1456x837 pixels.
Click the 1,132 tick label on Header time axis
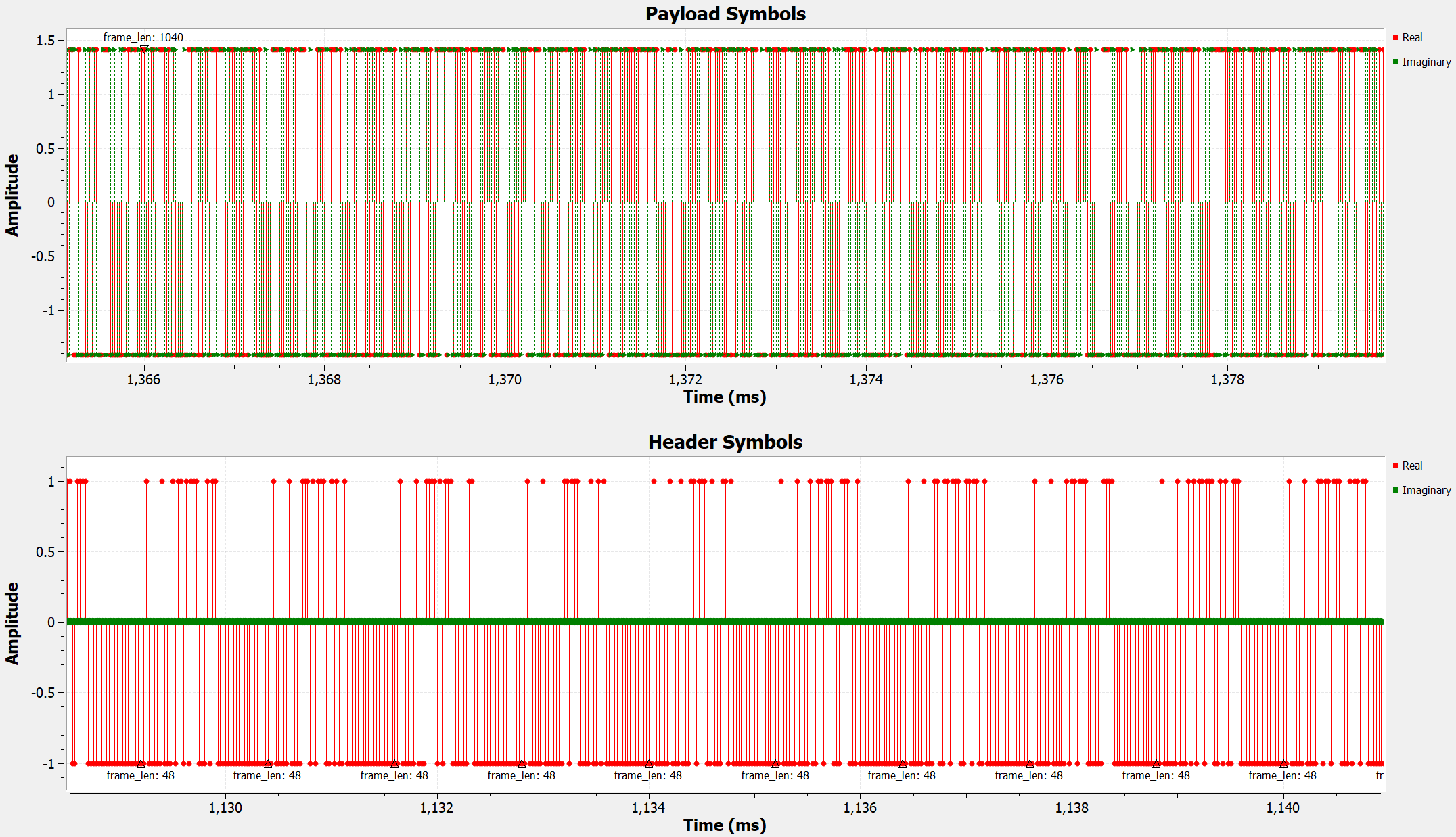436,808
